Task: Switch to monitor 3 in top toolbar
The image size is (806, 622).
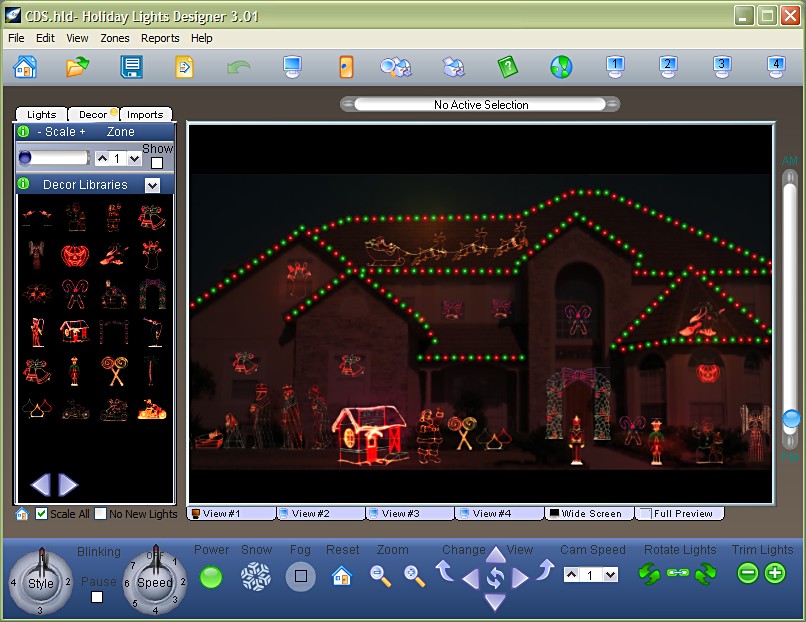Action: coord(722,67)
